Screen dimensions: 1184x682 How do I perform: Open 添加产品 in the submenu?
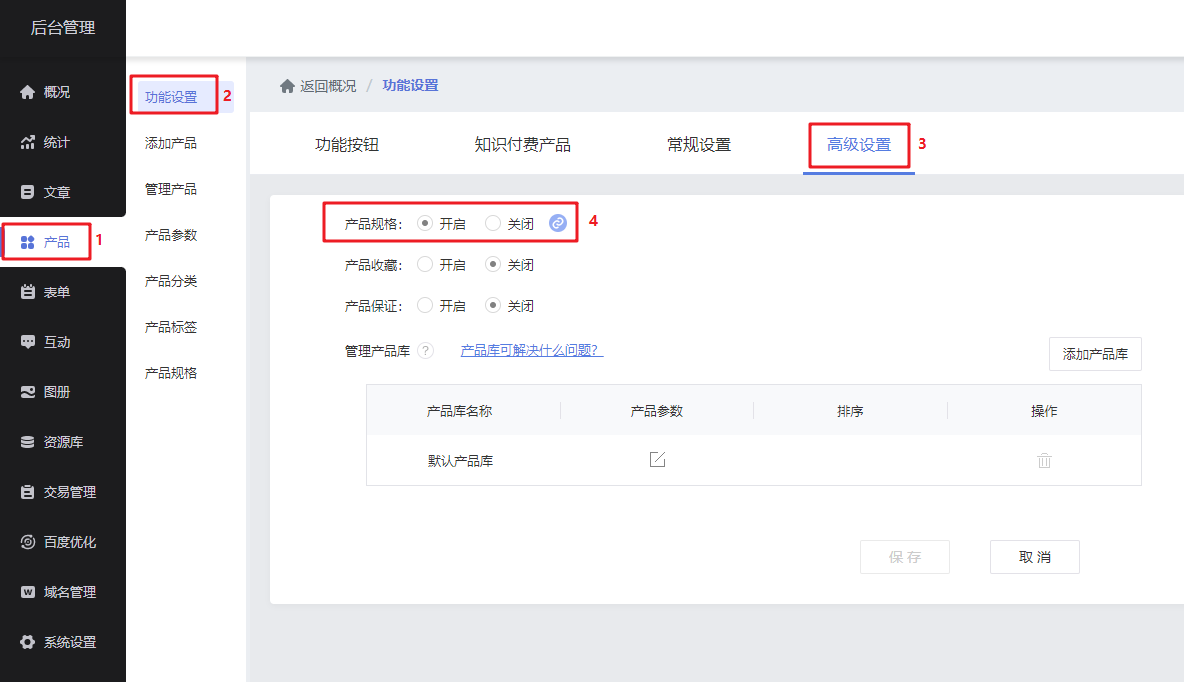click(x=171, y=143)
